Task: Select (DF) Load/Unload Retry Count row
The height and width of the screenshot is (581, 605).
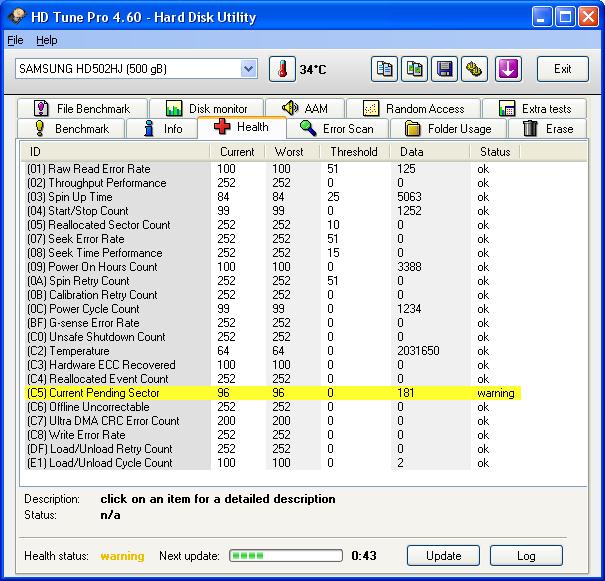Action: [x=272, y=449]
